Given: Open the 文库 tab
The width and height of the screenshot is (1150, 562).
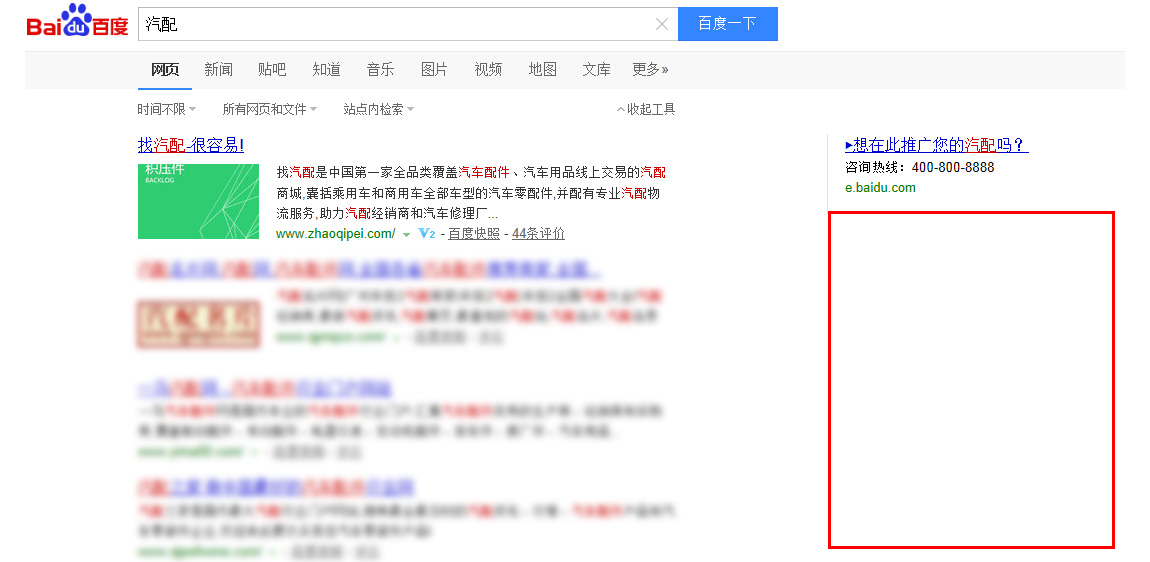Looking at the screenshot, I should pos(596,70).
